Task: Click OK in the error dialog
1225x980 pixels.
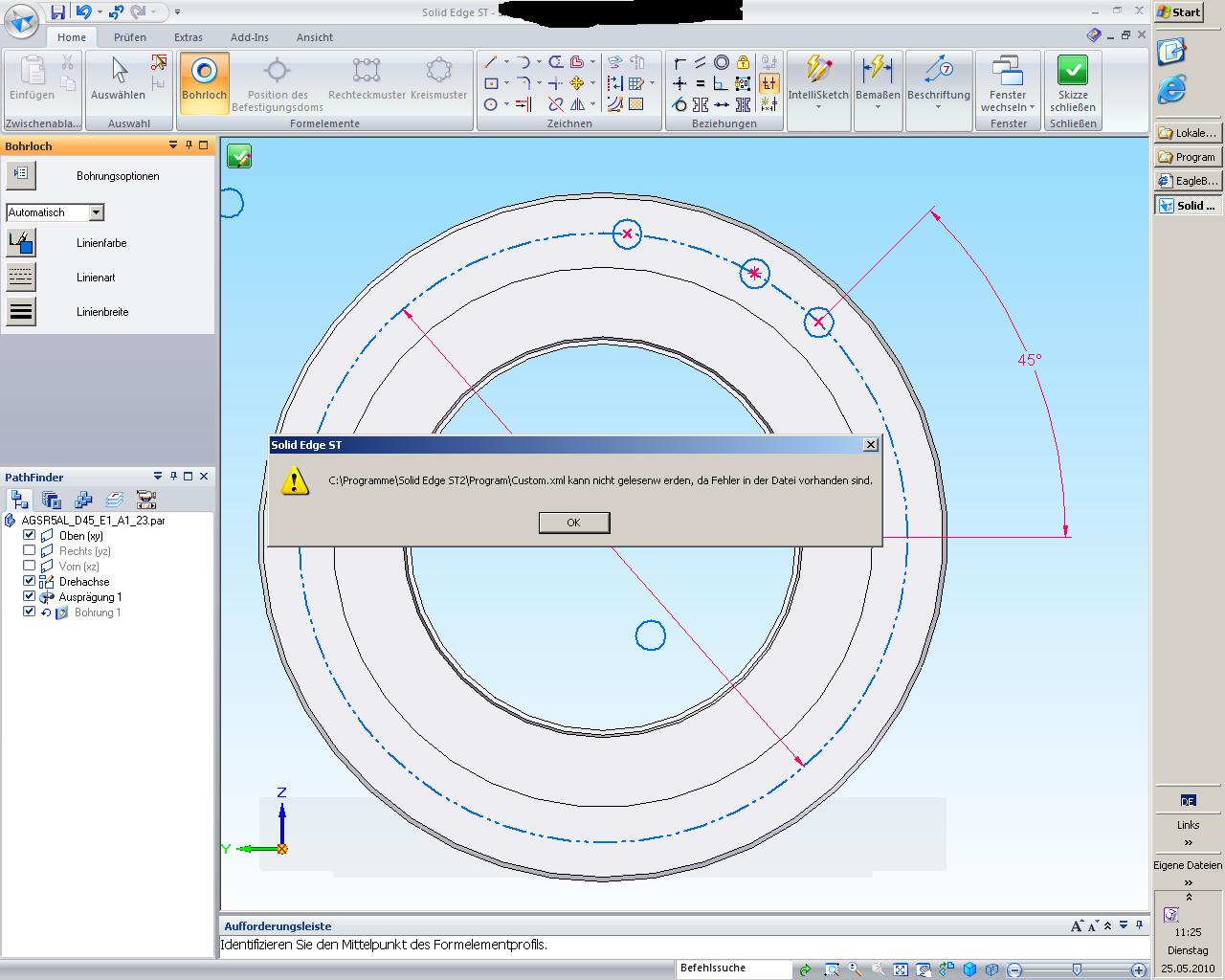Action: click(x=574, y=523)
